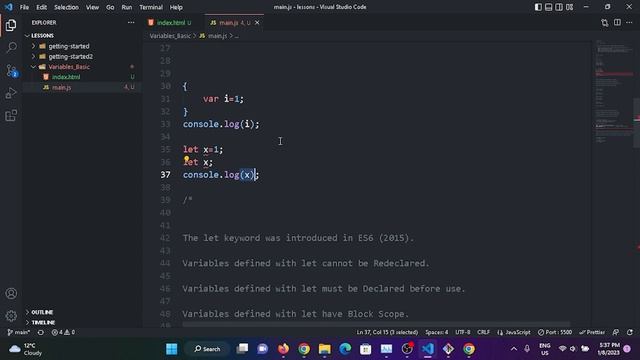Screen dimensions: 640x360
Task: Open Task View from taskbar
Action: pyautogui.click(x=242, y=349)
